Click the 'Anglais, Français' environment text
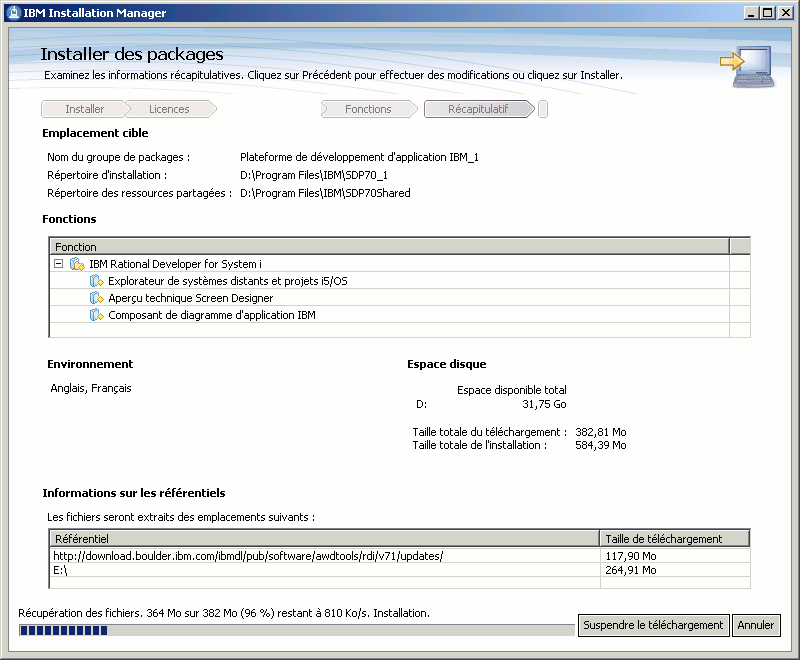Image resolution: width=800 pixels, height=660 pixels. tap(91, 388)
